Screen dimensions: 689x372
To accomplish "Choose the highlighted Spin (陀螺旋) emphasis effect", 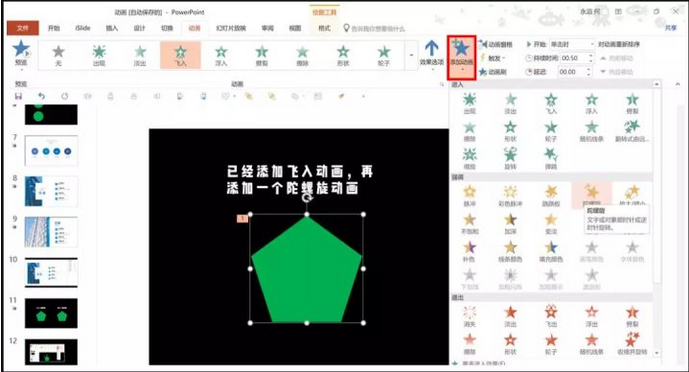I will [x=591, y=195].
